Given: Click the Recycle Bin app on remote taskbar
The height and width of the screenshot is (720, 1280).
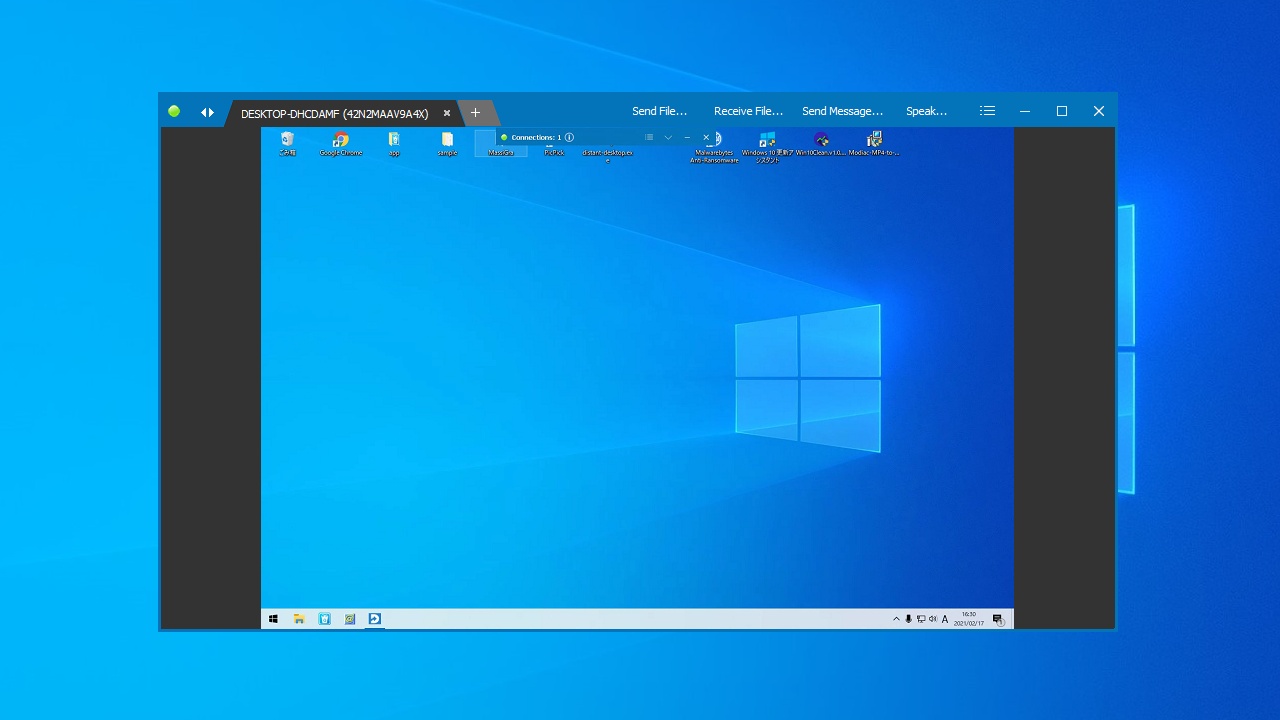Looking at the screenshot, I should pos(325,619).
